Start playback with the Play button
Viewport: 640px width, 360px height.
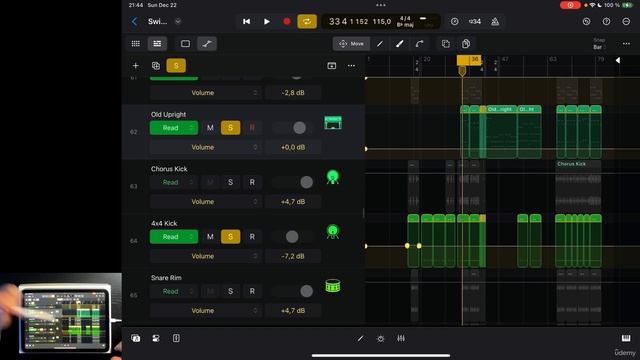[267, 22]
